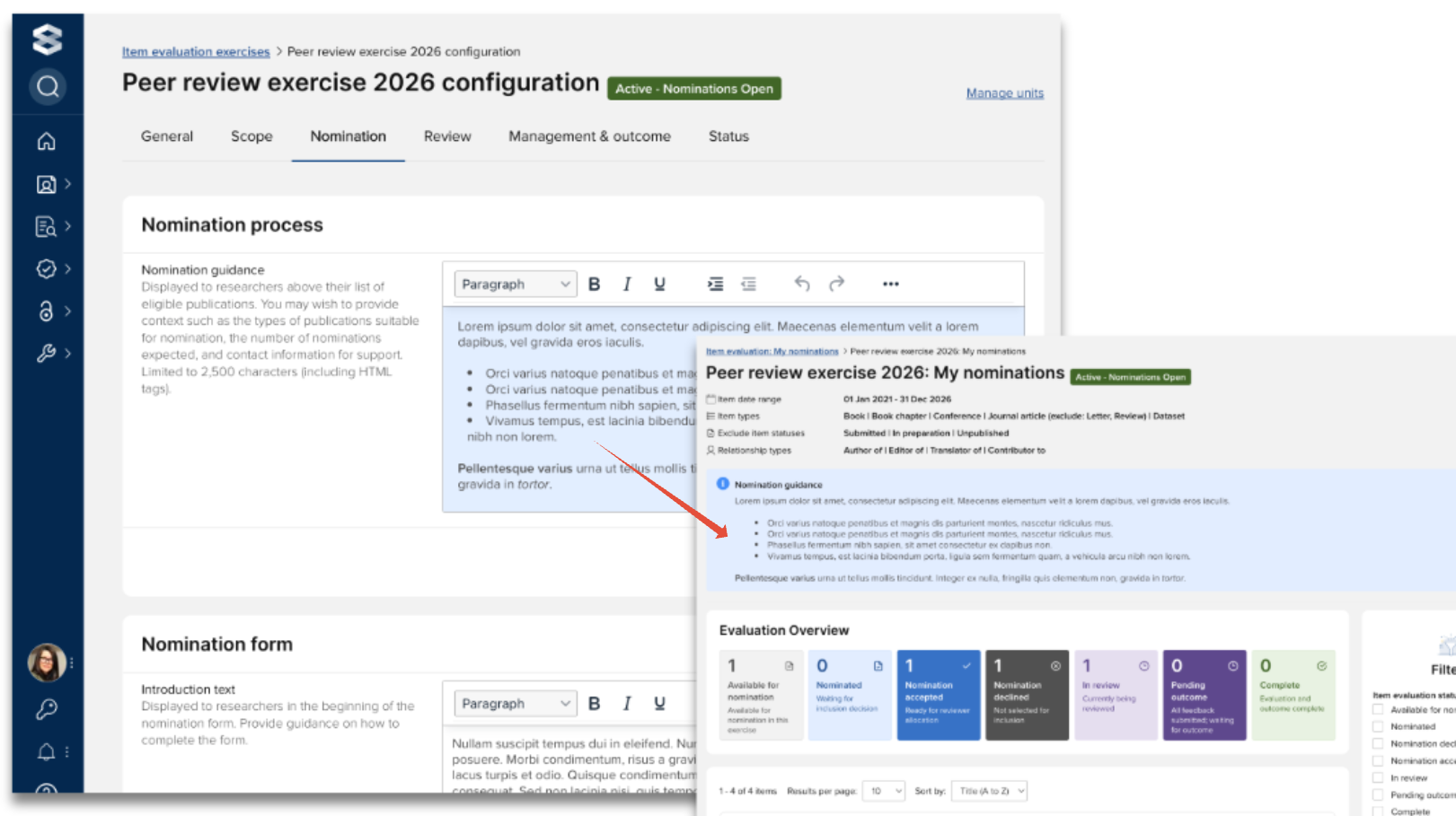Click the clock icon on the In review card

1143,666
